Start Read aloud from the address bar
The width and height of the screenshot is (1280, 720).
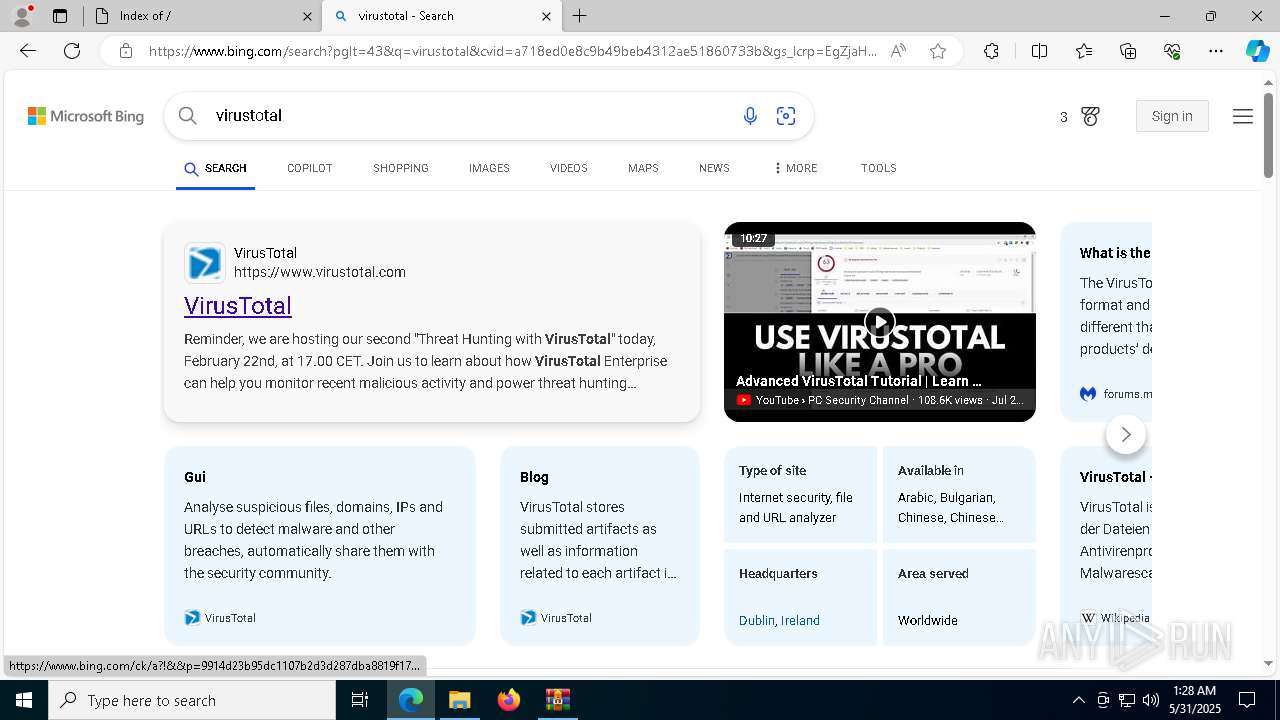898,51
